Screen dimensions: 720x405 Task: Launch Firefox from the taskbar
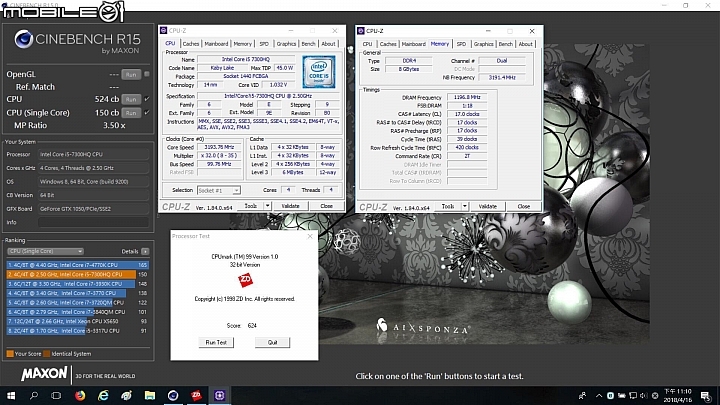click(x=80, y=395)
